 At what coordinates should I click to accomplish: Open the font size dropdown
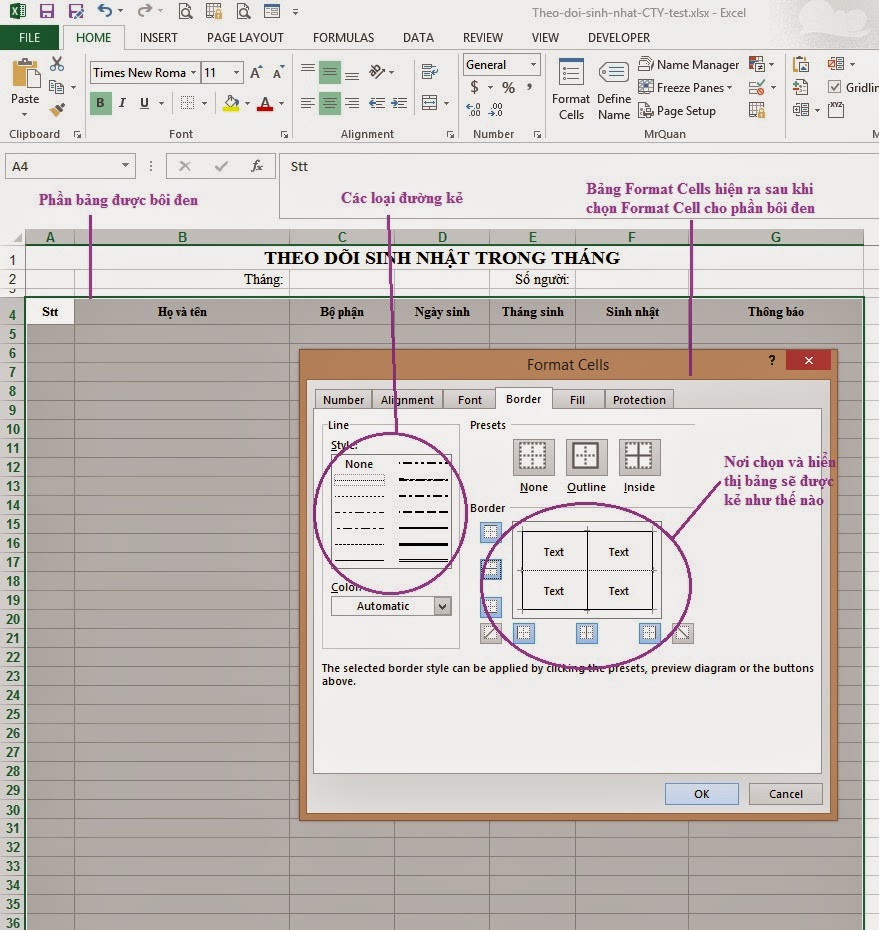click(237, 72)
